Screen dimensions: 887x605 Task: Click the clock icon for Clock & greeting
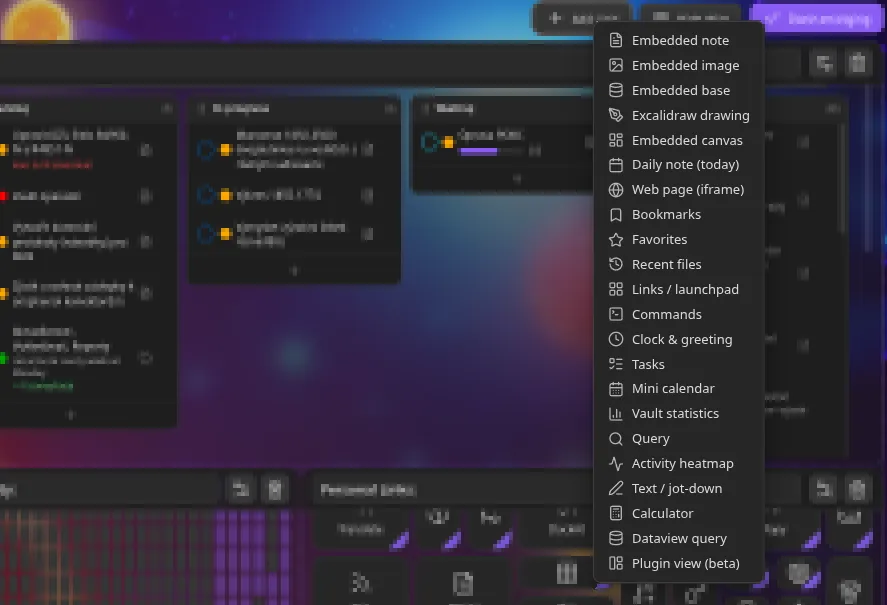tap(615, 339)
